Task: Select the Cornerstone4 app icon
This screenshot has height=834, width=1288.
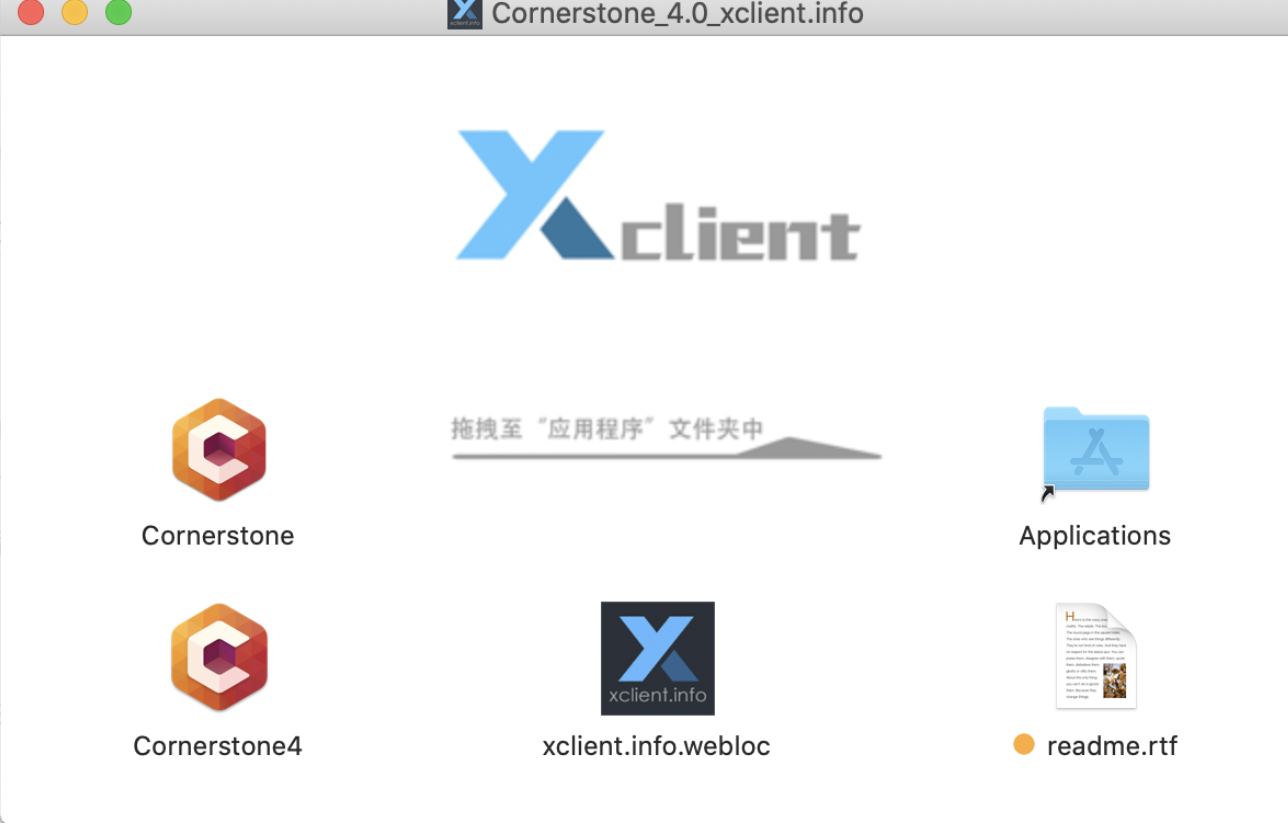Action: click(x=219, y=657)
